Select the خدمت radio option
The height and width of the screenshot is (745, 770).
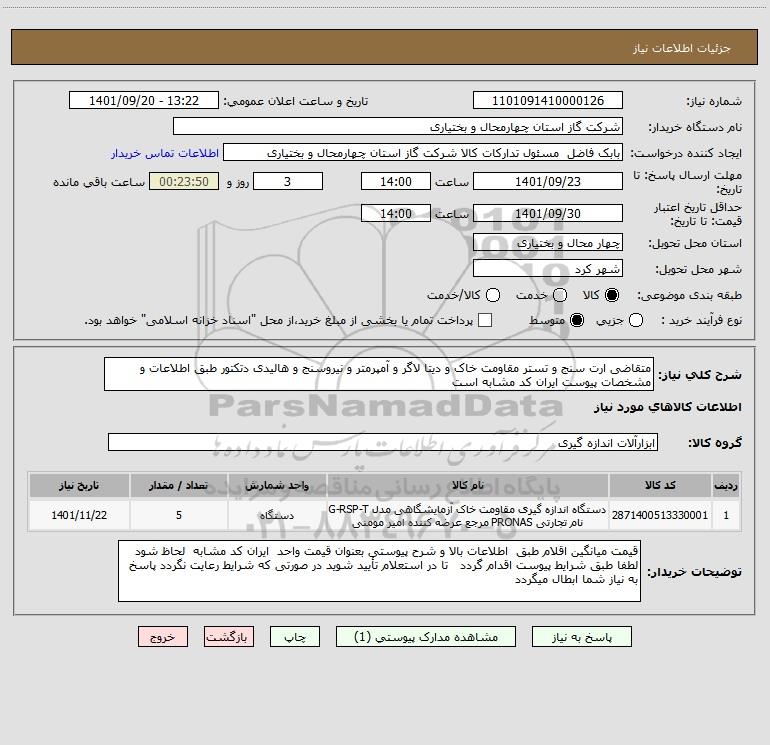pyautogui.click(x=560, y=295)
